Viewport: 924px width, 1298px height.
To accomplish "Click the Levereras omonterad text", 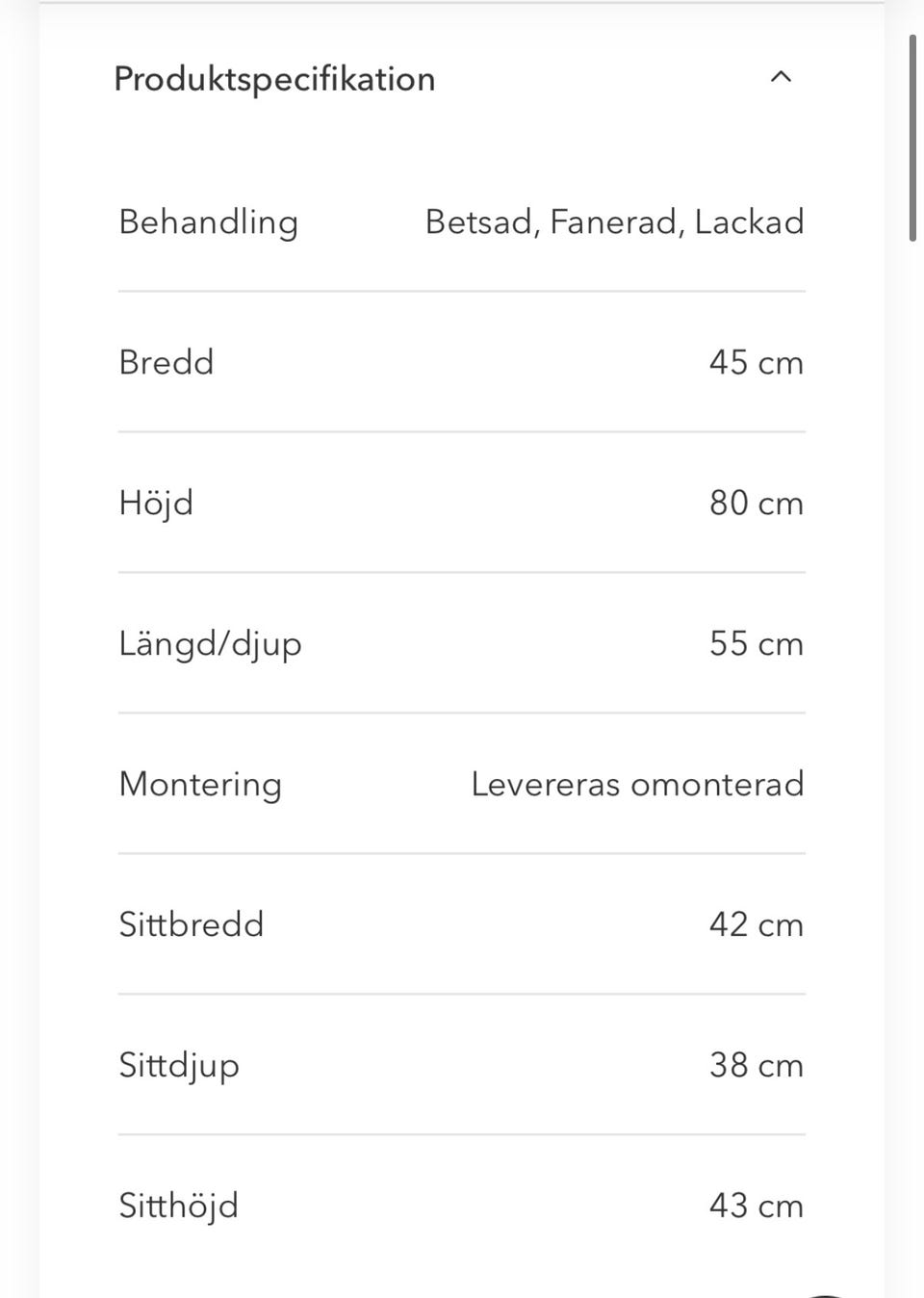I will (x=637, y=785).
